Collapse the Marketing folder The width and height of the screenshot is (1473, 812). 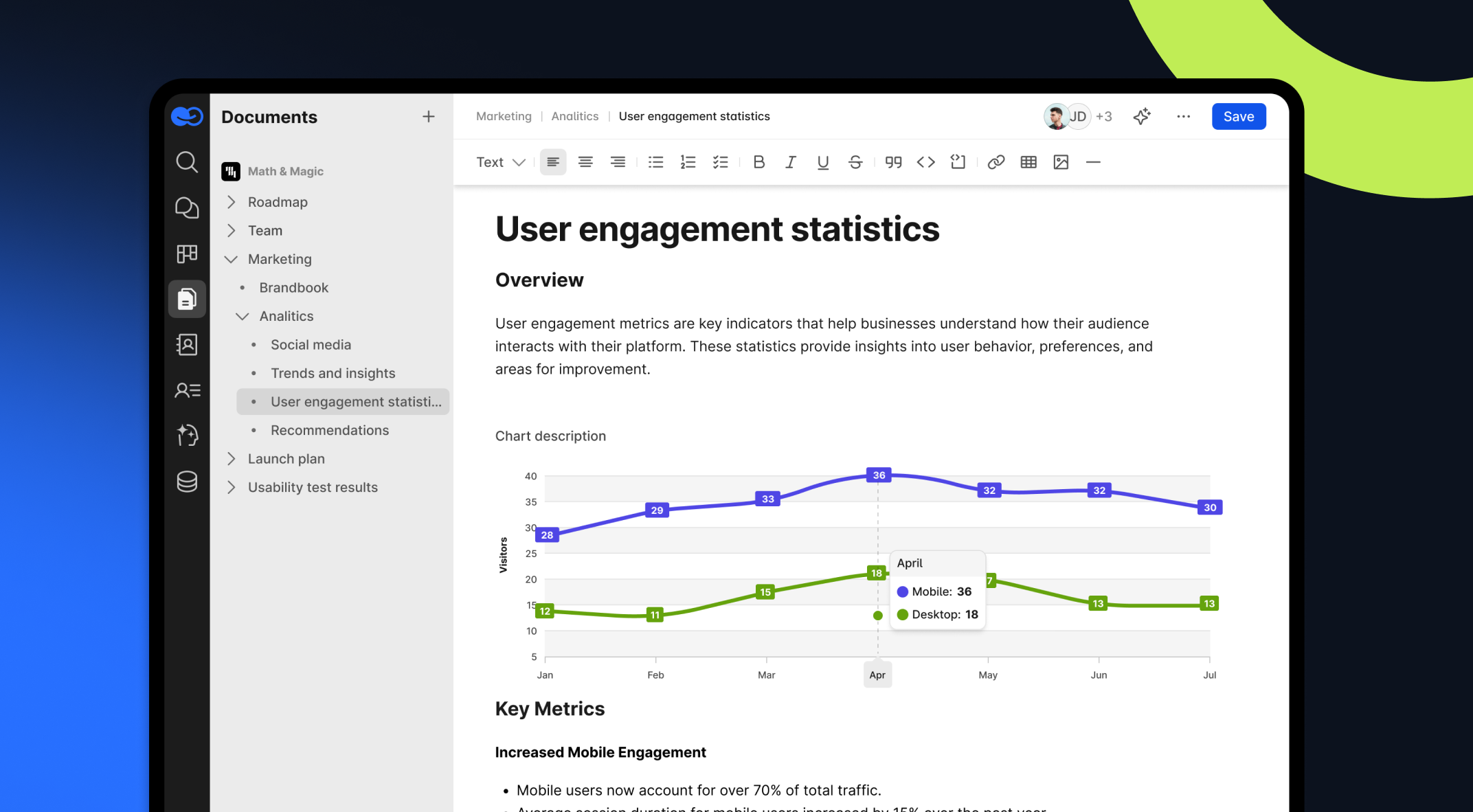(x=232, y=259)
